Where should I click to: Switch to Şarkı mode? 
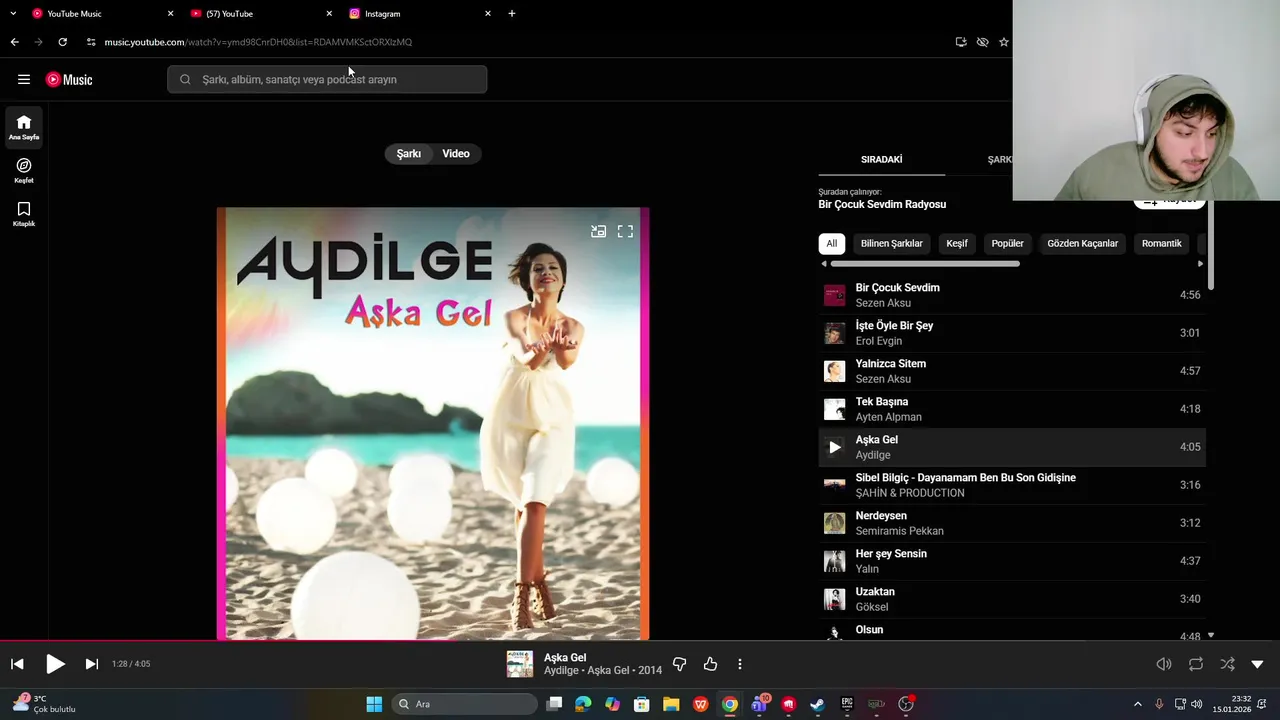(409, 153)
